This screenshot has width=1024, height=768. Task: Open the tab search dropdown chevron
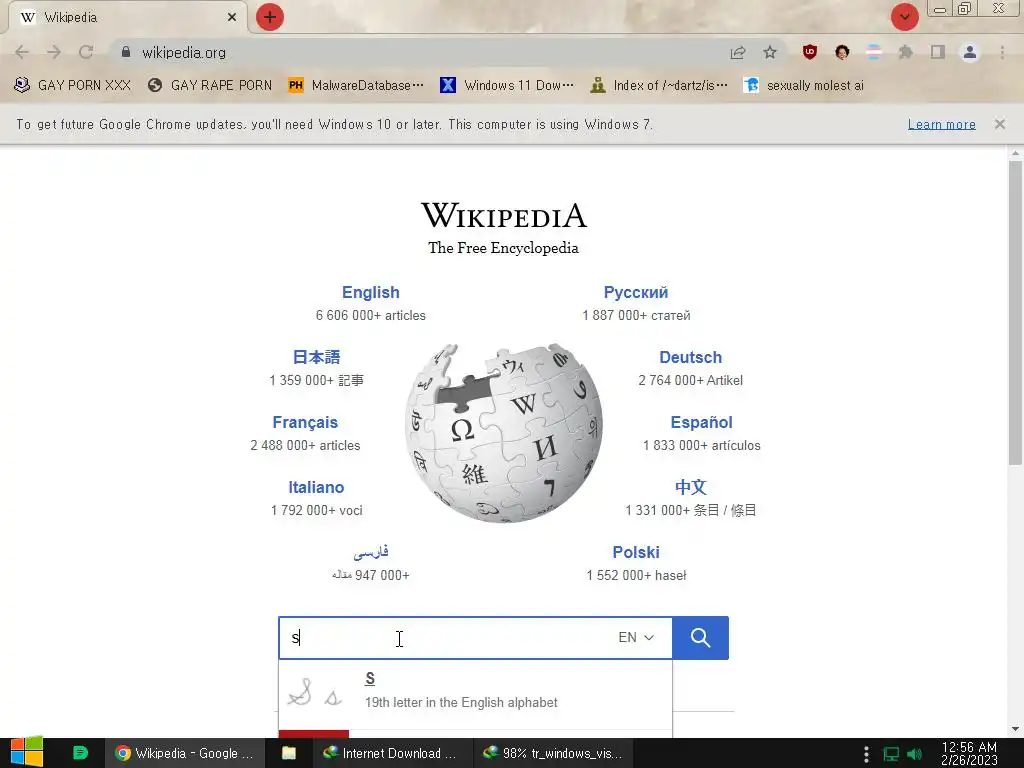tap(904, 17)
